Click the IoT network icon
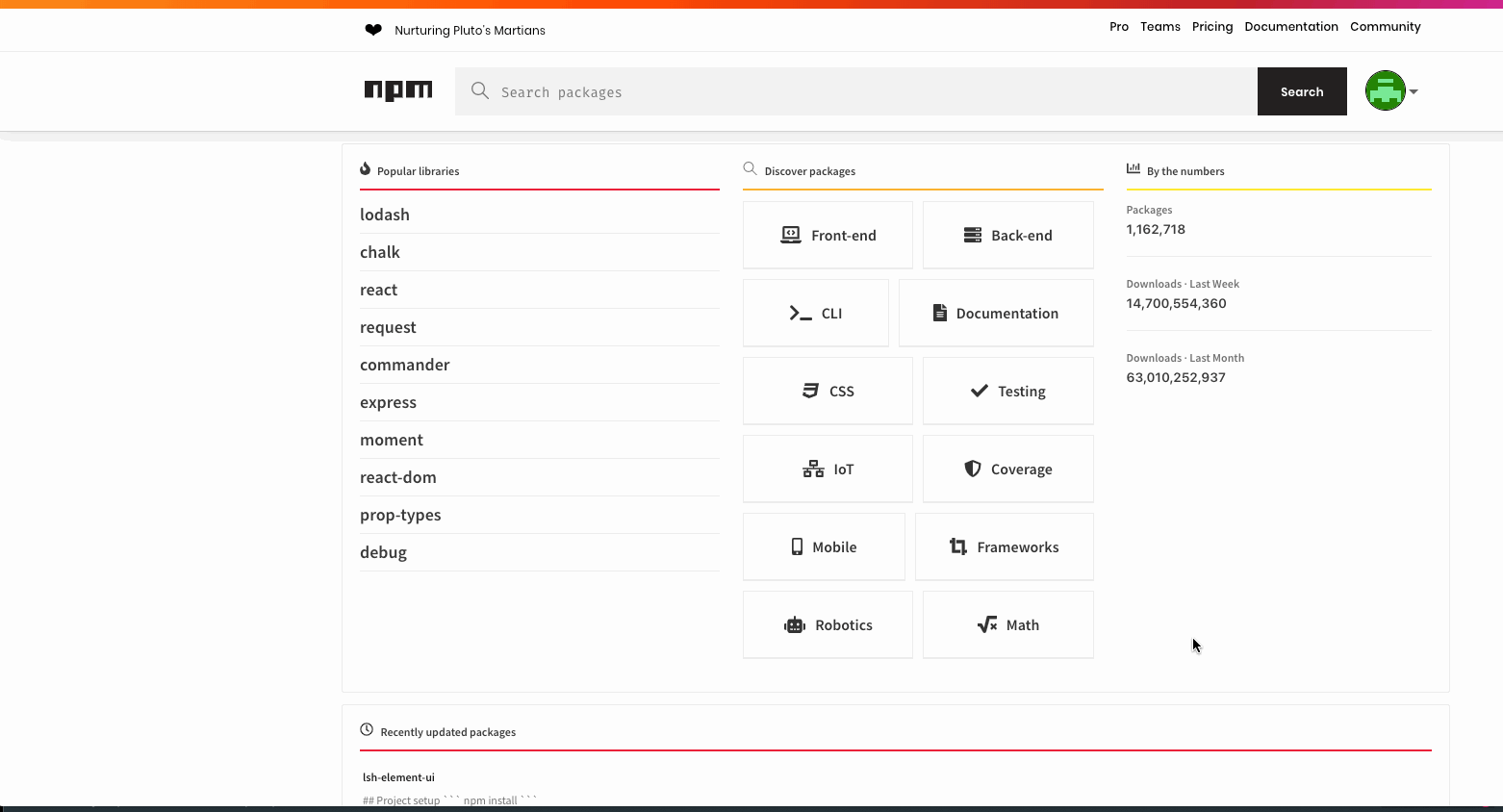Screen dimensions: 1503x812 [813, 469]
